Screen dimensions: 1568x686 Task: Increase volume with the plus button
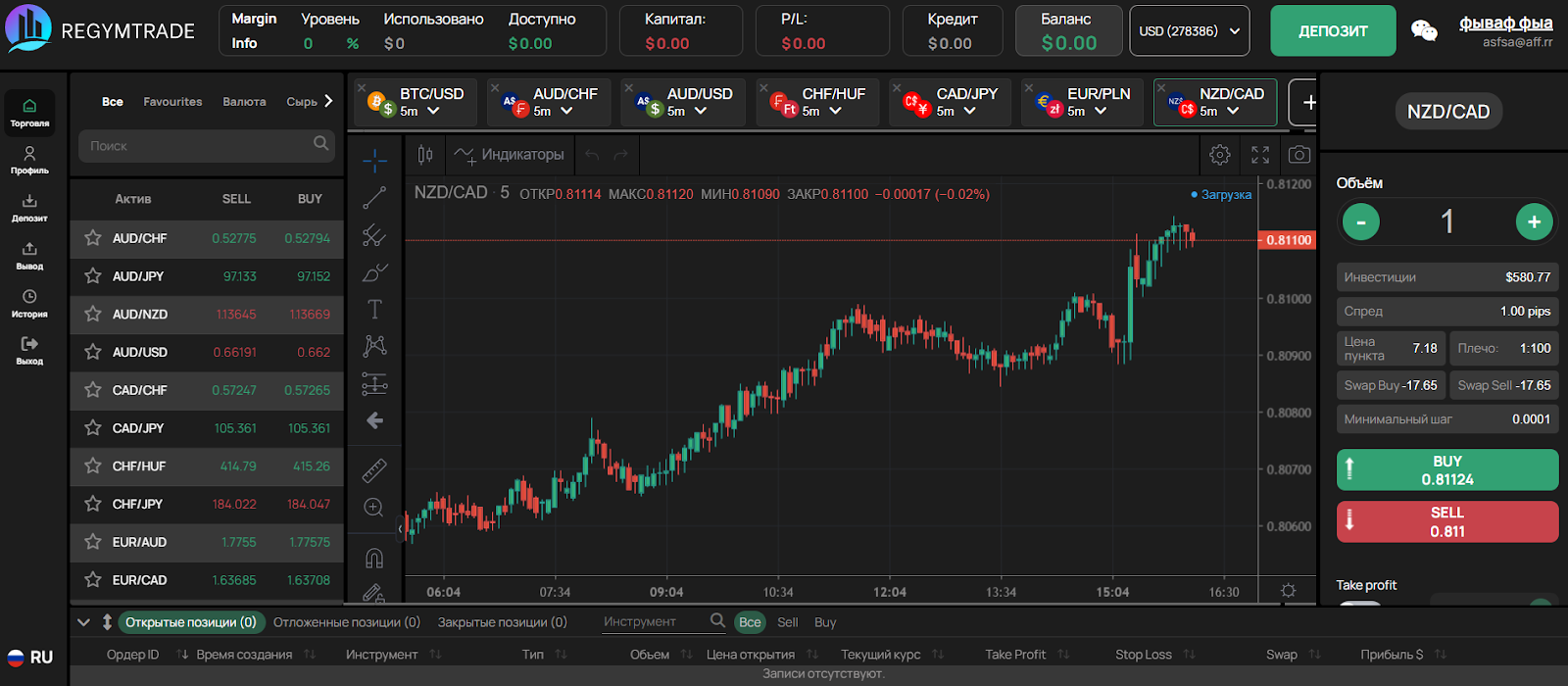pos(1534,222)
